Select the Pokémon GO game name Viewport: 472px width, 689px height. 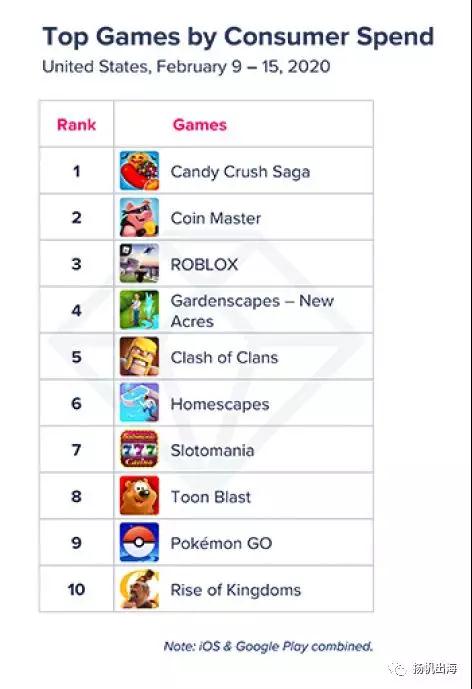click(x=221, y=543)
